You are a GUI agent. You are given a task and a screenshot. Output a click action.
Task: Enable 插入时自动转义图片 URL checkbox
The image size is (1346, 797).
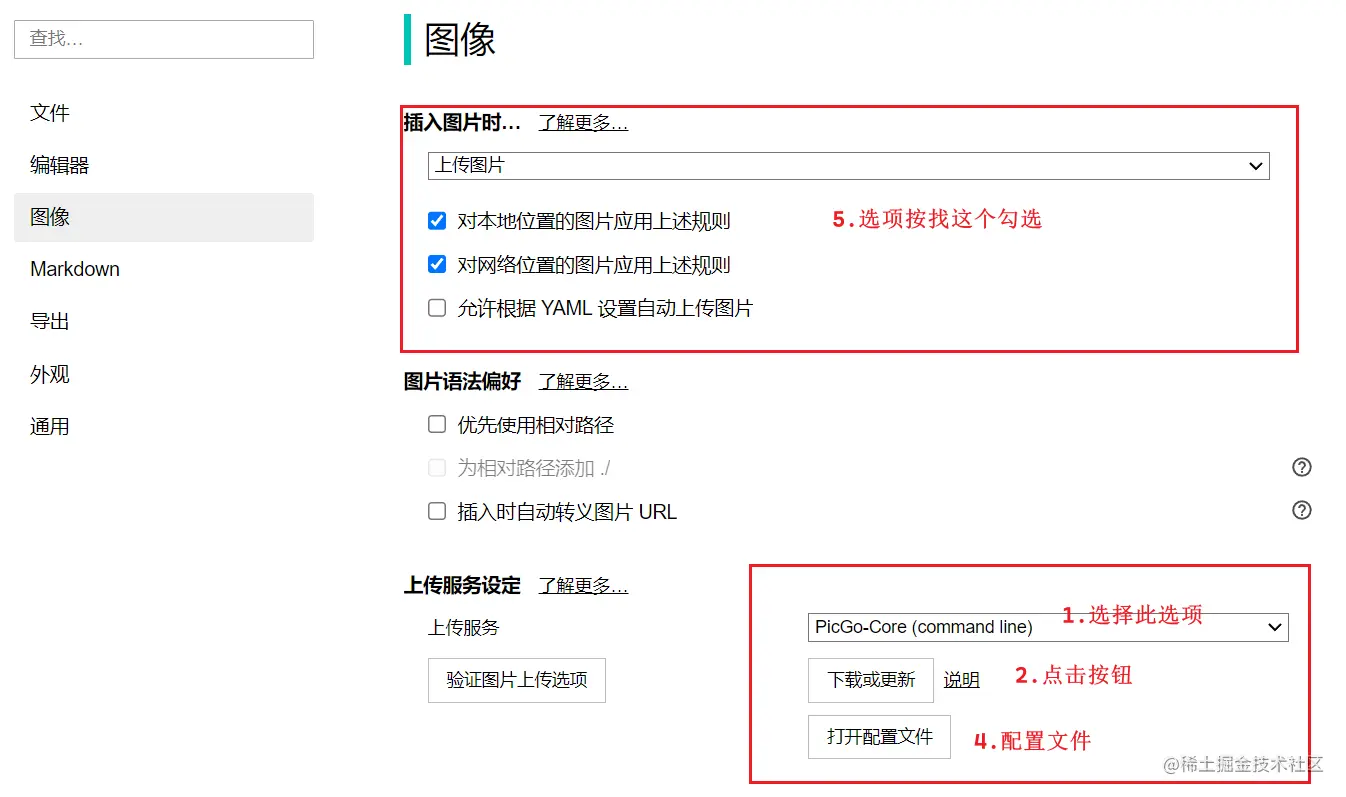437,511
